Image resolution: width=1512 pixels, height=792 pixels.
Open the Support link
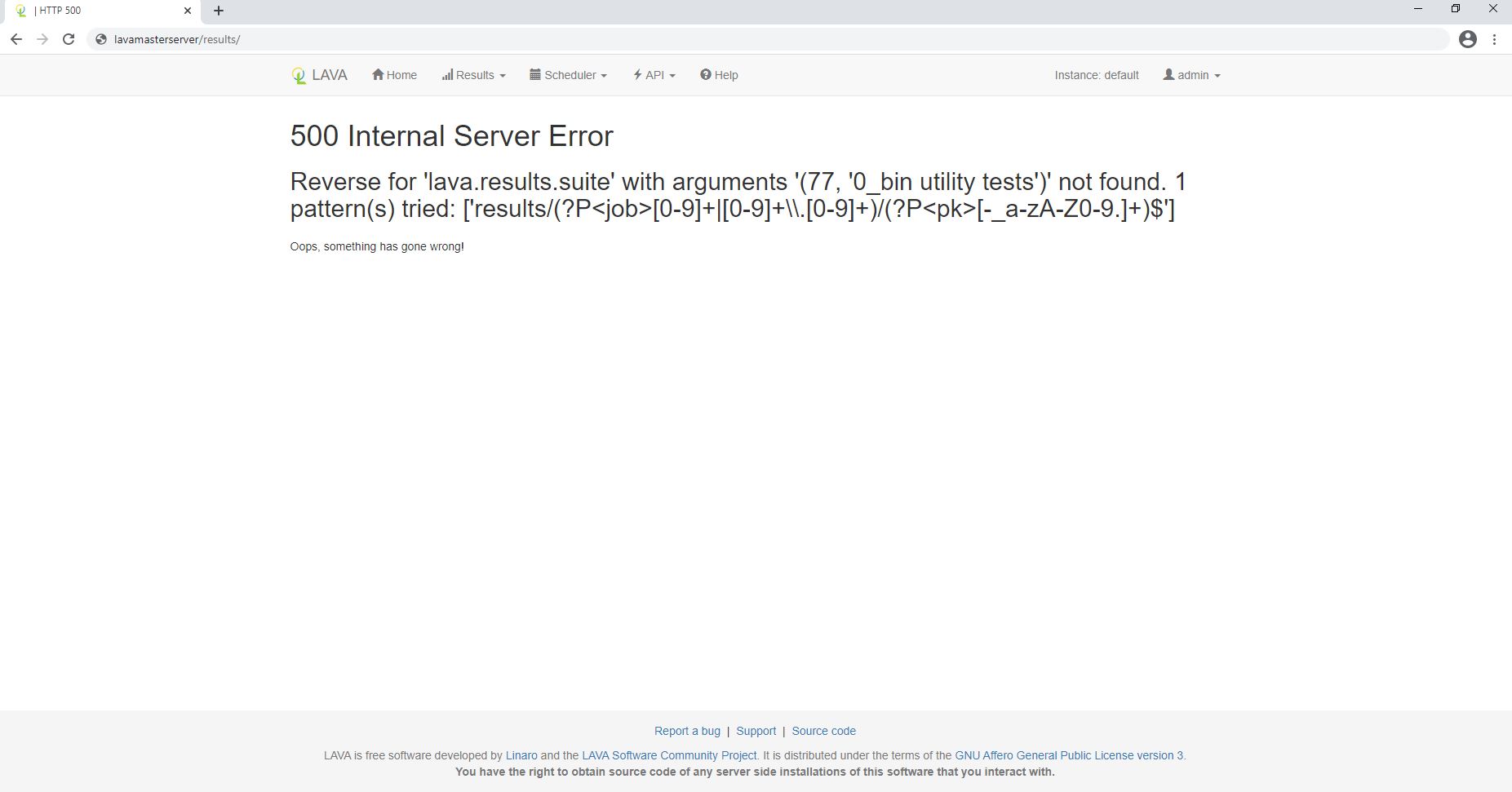pyautogui.click(x=756, y=731)
